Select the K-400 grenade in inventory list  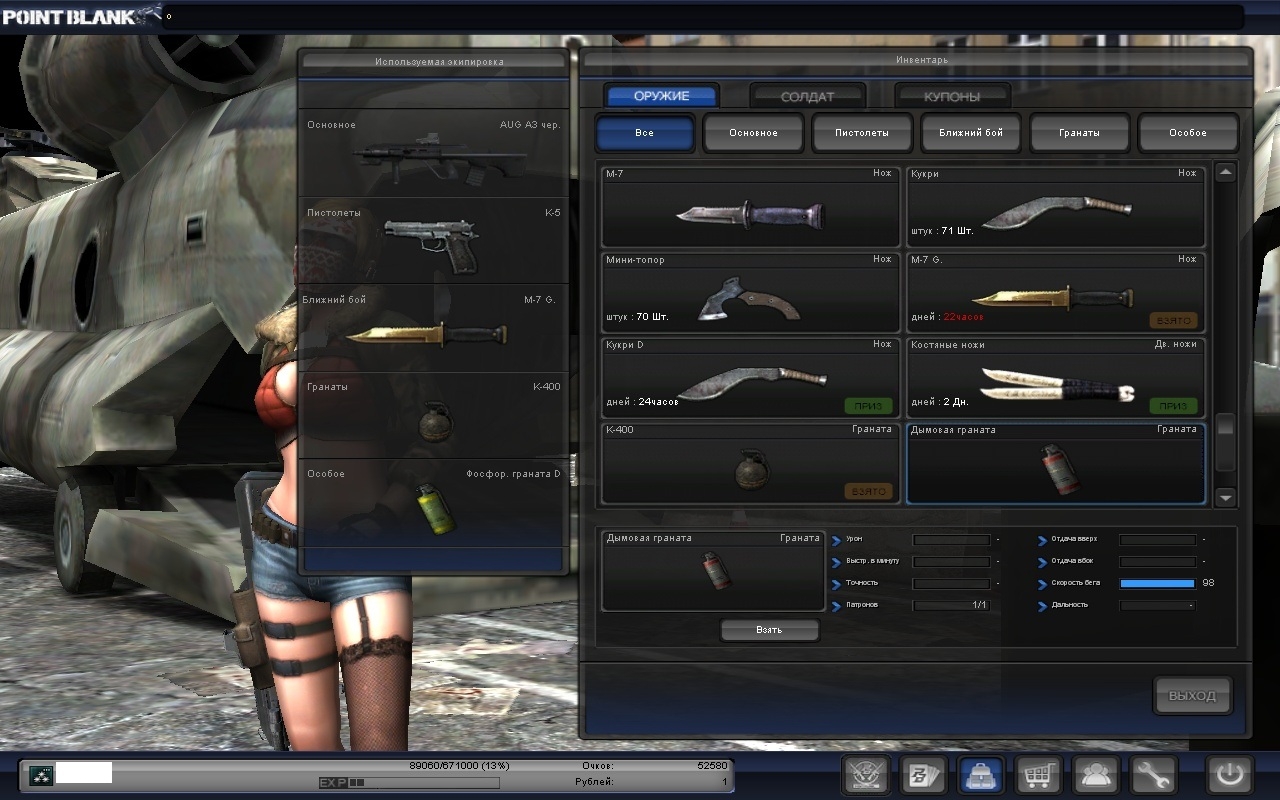point(751,463)
